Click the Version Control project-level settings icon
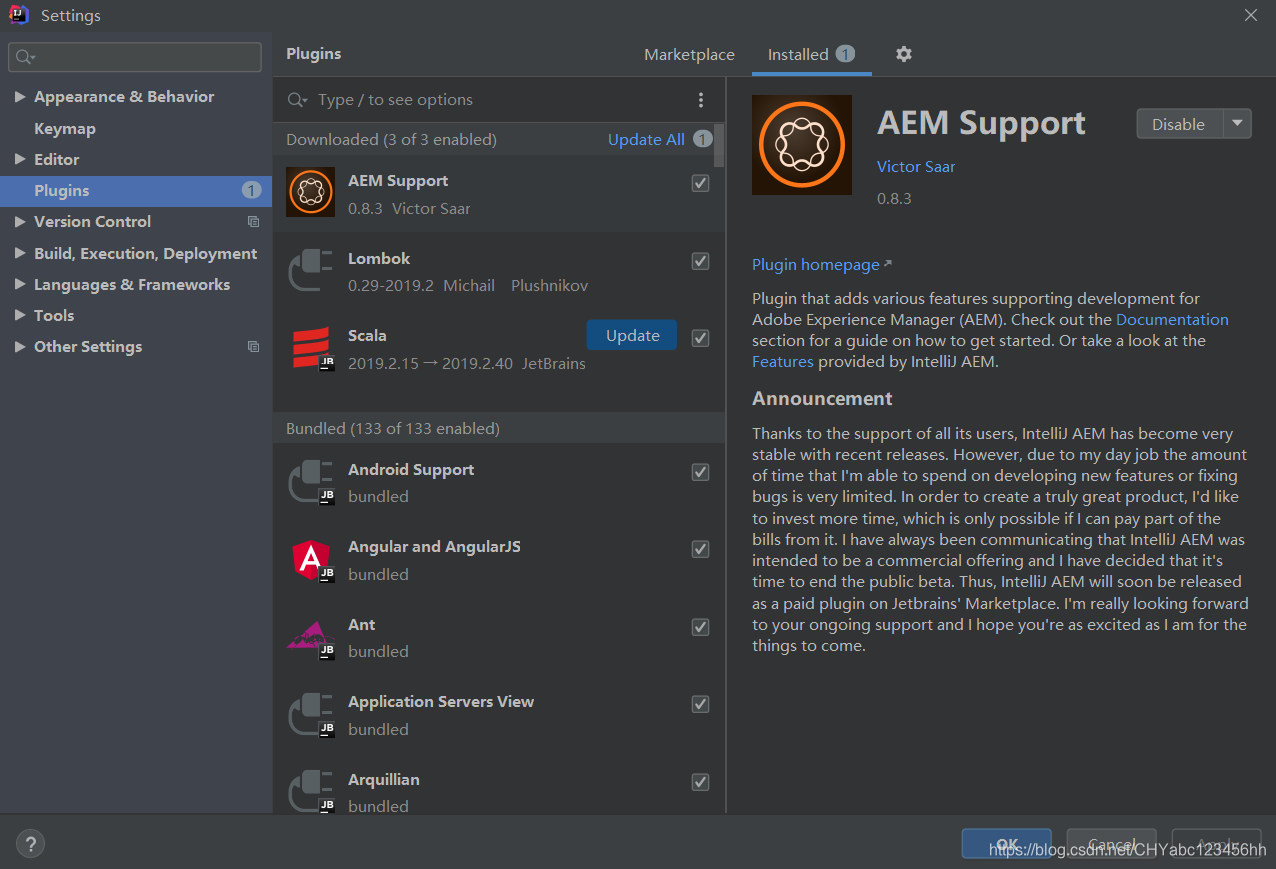The image size is (1276, 869). pyautogui.click(x=253, y=222)
